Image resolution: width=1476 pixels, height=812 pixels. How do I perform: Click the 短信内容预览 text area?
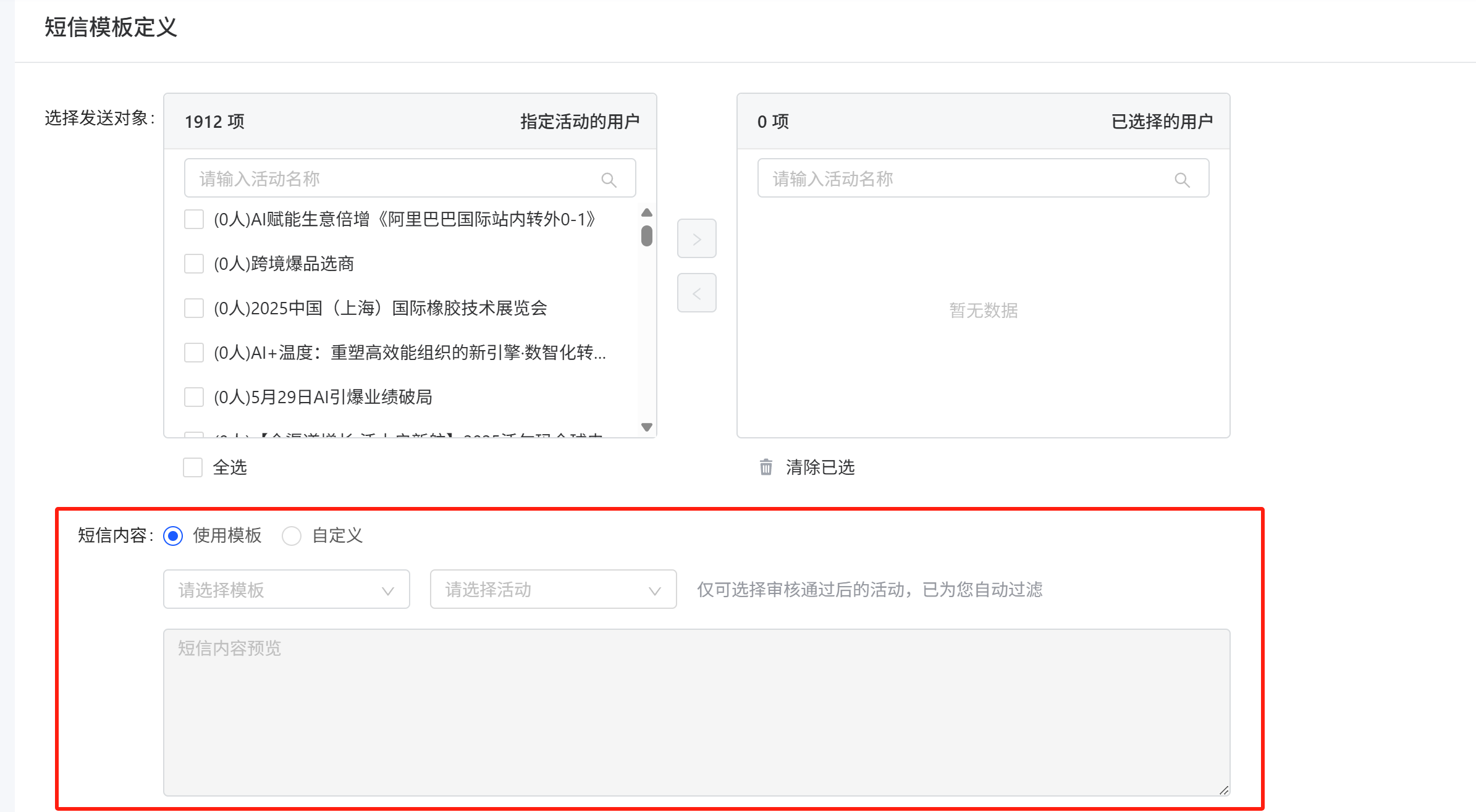click(x=696, y=712)
